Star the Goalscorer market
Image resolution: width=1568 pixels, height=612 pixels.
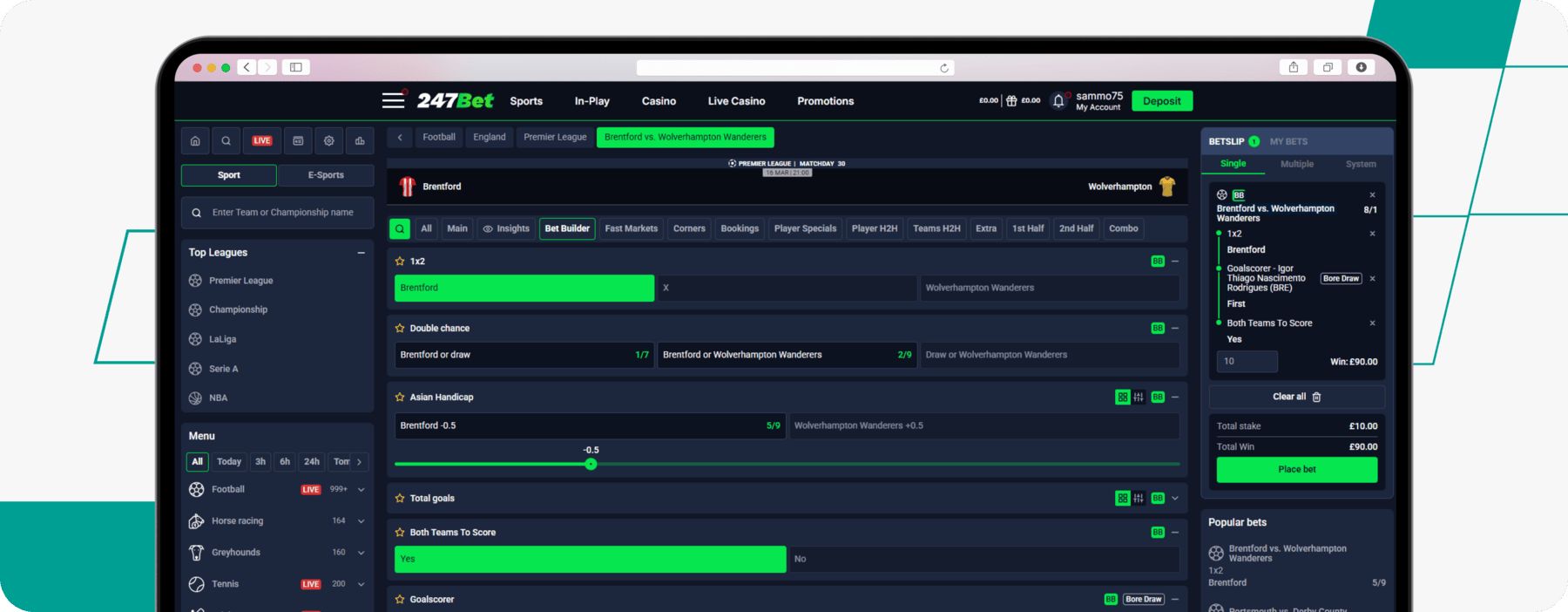pyautogui.click(x=400, y=600)
